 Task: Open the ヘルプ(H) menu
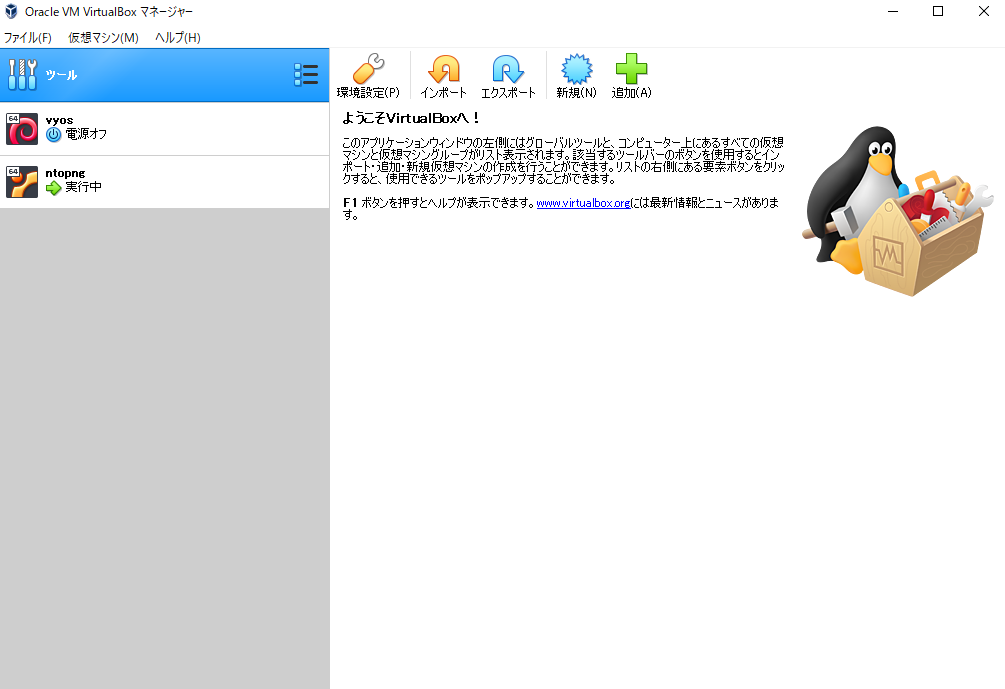point(178,37)
